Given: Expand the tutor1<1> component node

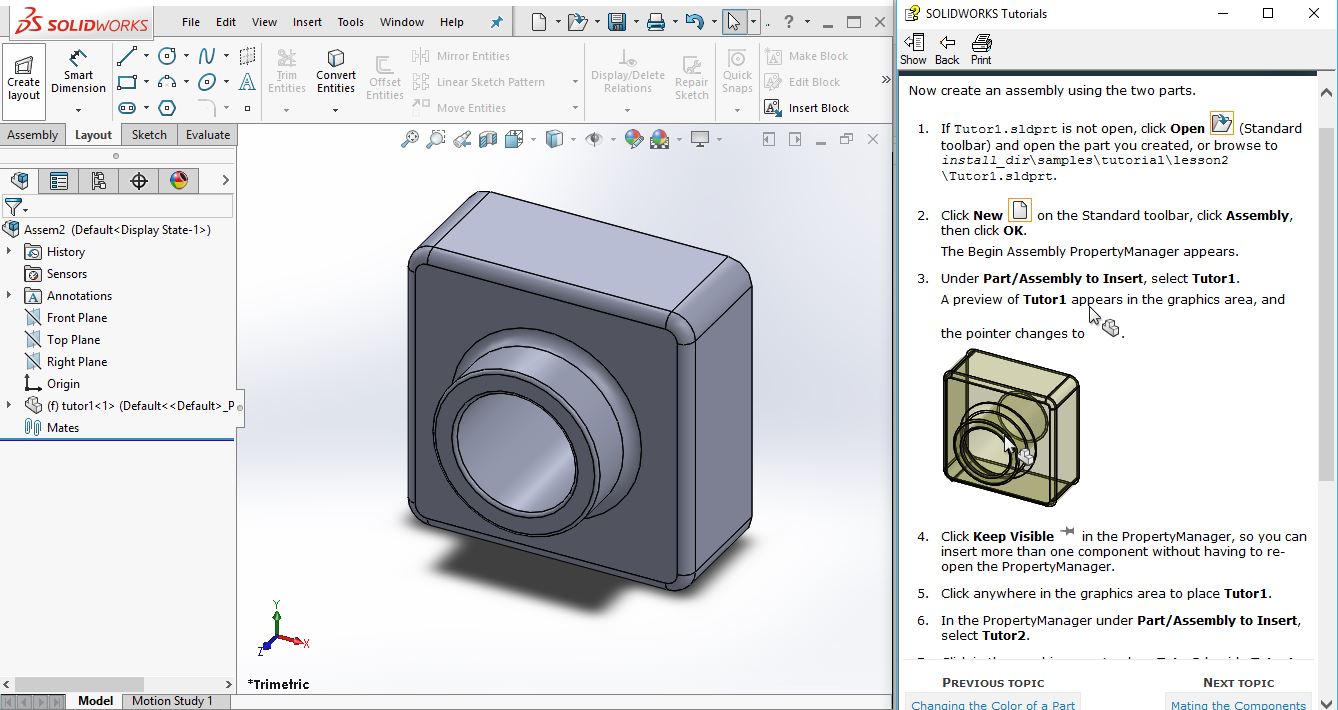Looking at the screenshot, I should click(x=9, y=406).
